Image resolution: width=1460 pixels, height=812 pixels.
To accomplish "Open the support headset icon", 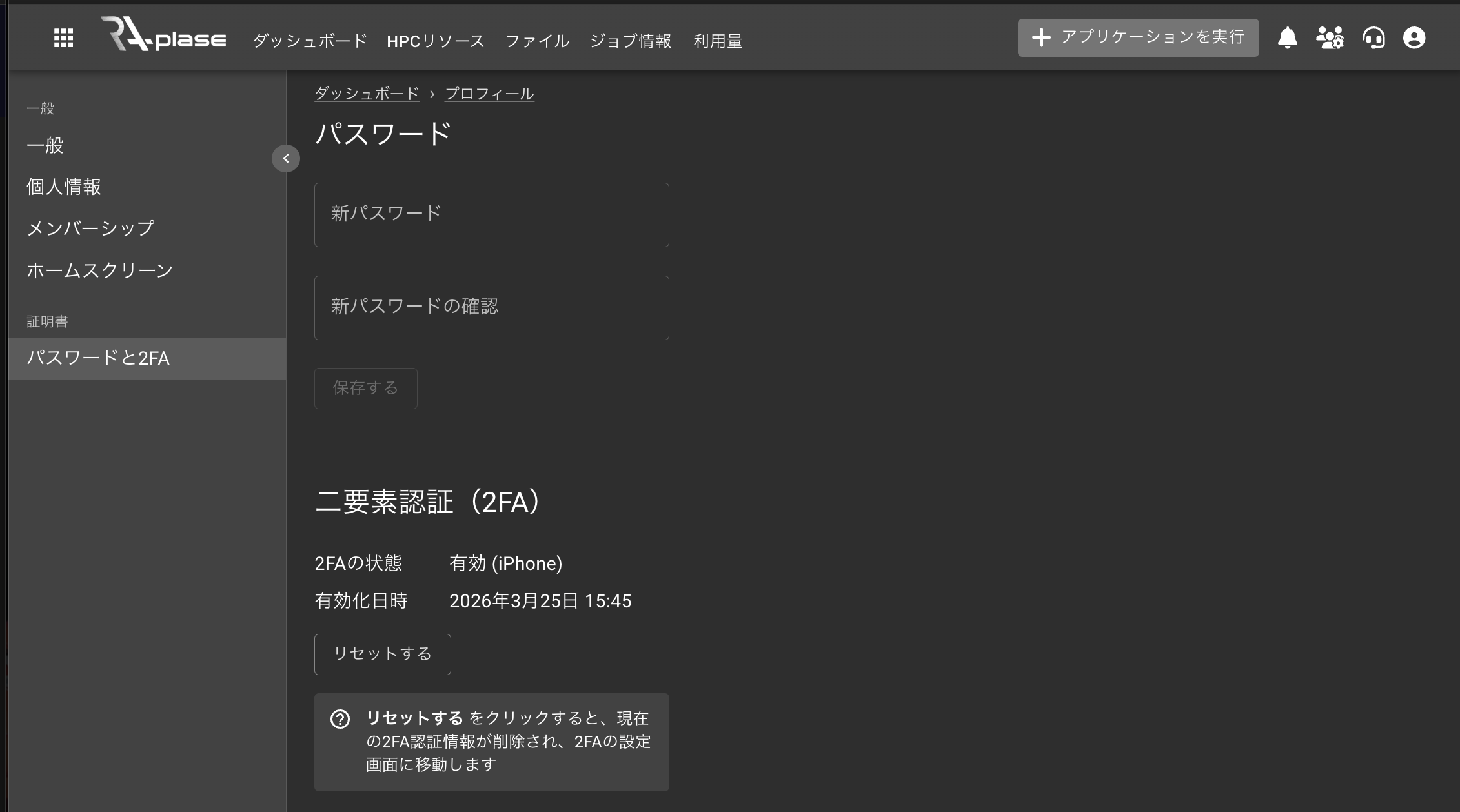I will (x=1373, y=38).
